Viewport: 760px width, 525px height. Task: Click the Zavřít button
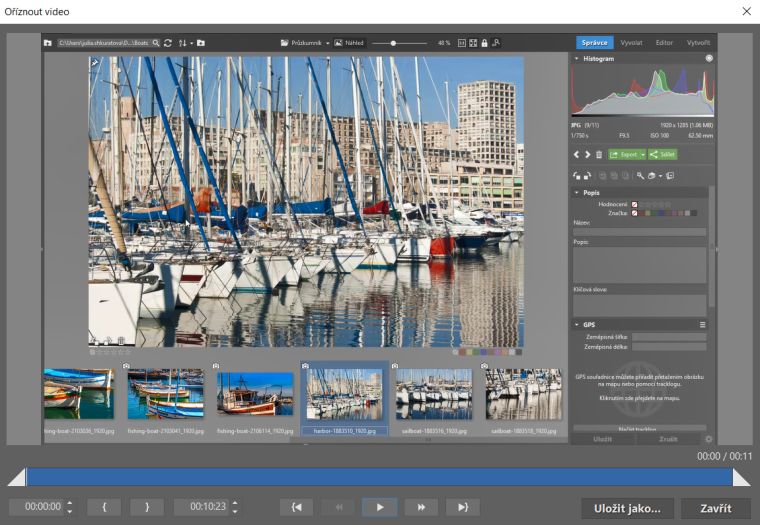pos(715,508)
